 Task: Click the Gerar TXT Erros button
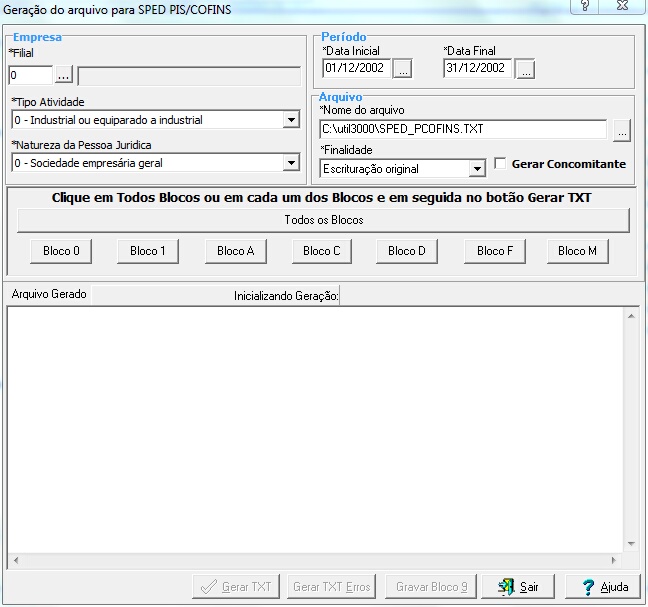(x=331, y=586)
